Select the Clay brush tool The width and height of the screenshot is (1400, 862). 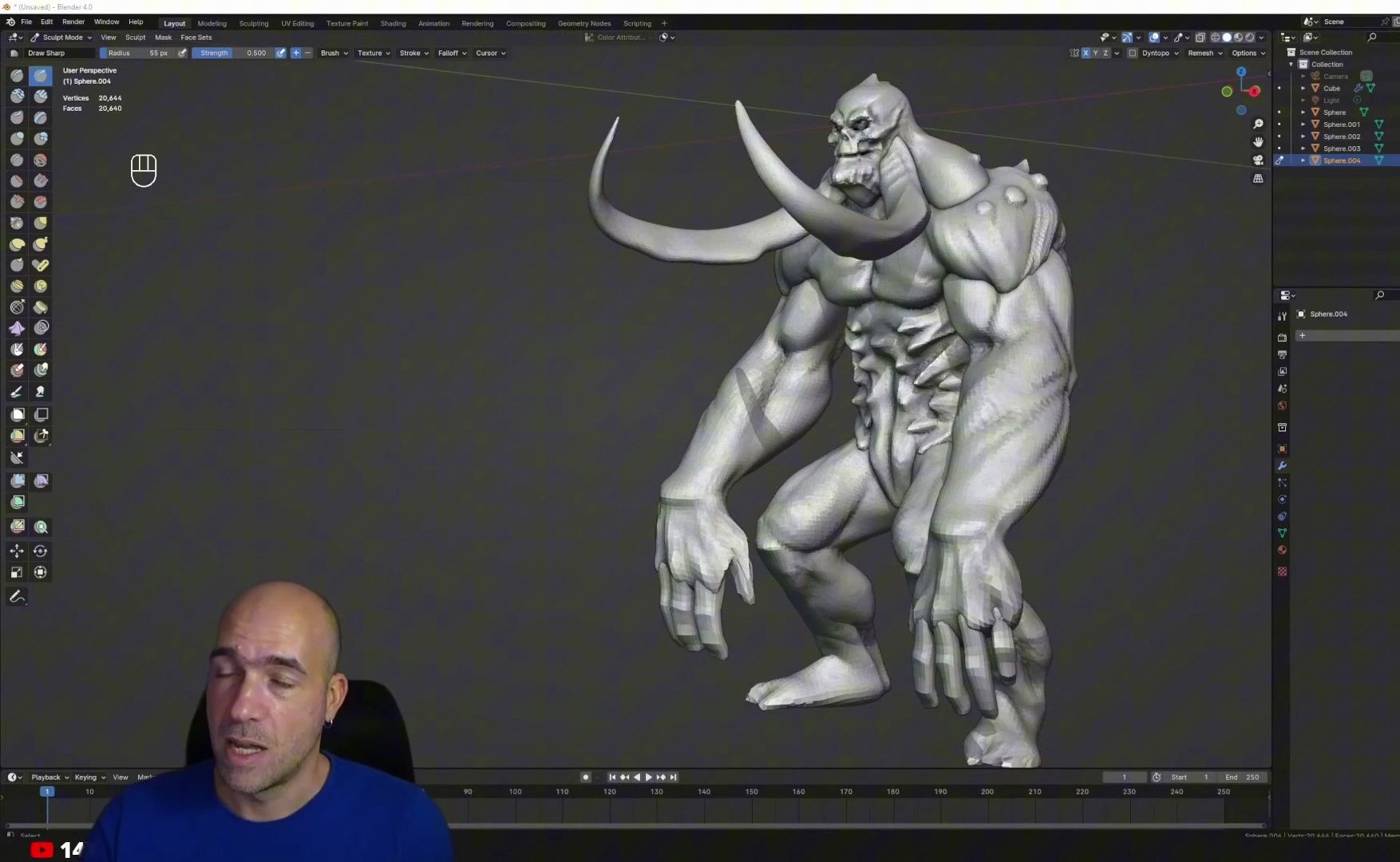tap(17, 97)
